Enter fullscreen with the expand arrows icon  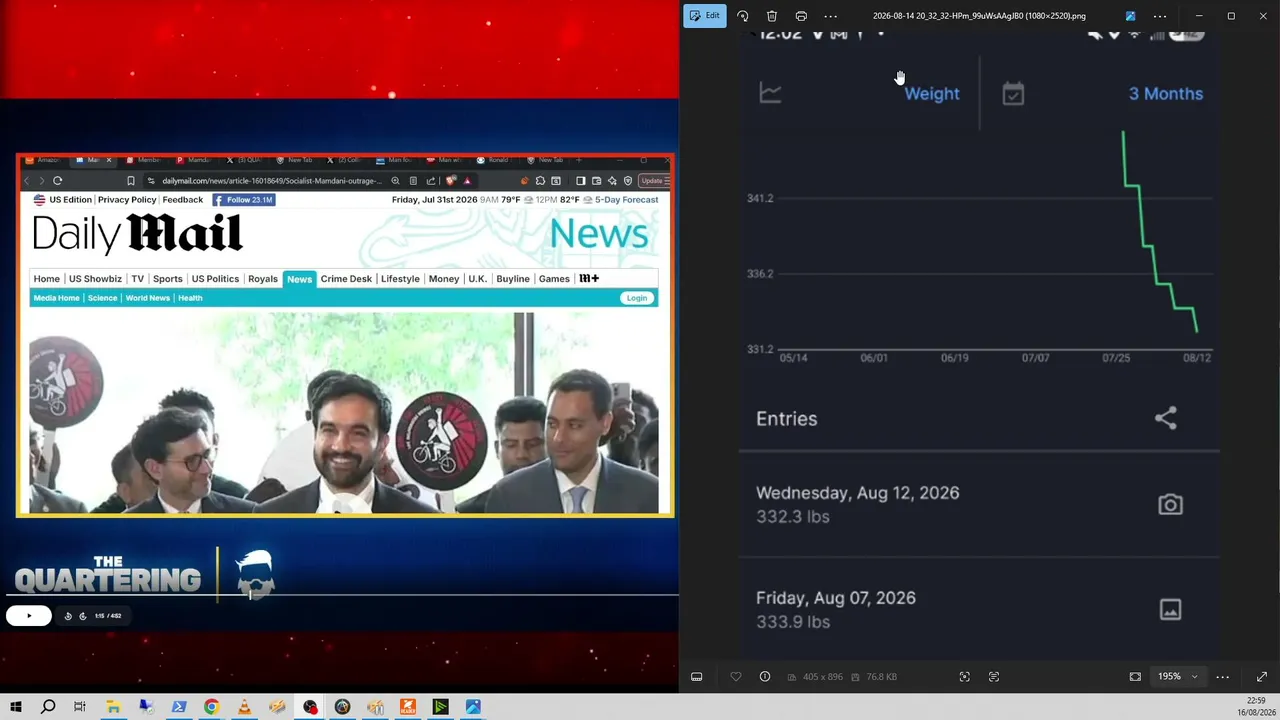point(1262,677)
